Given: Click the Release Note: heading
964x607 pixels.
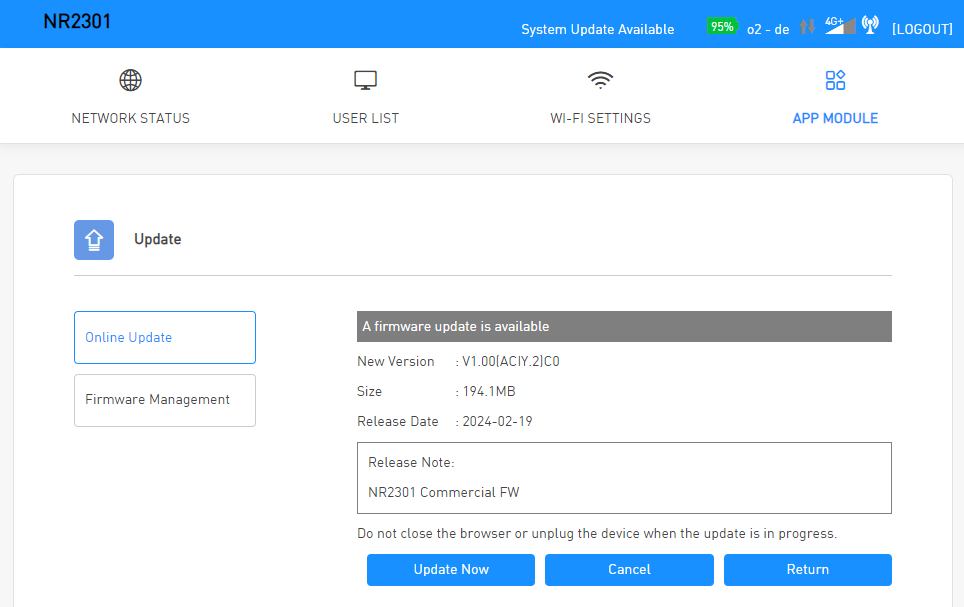Looking at the screenshot, I should click(411, 462).
